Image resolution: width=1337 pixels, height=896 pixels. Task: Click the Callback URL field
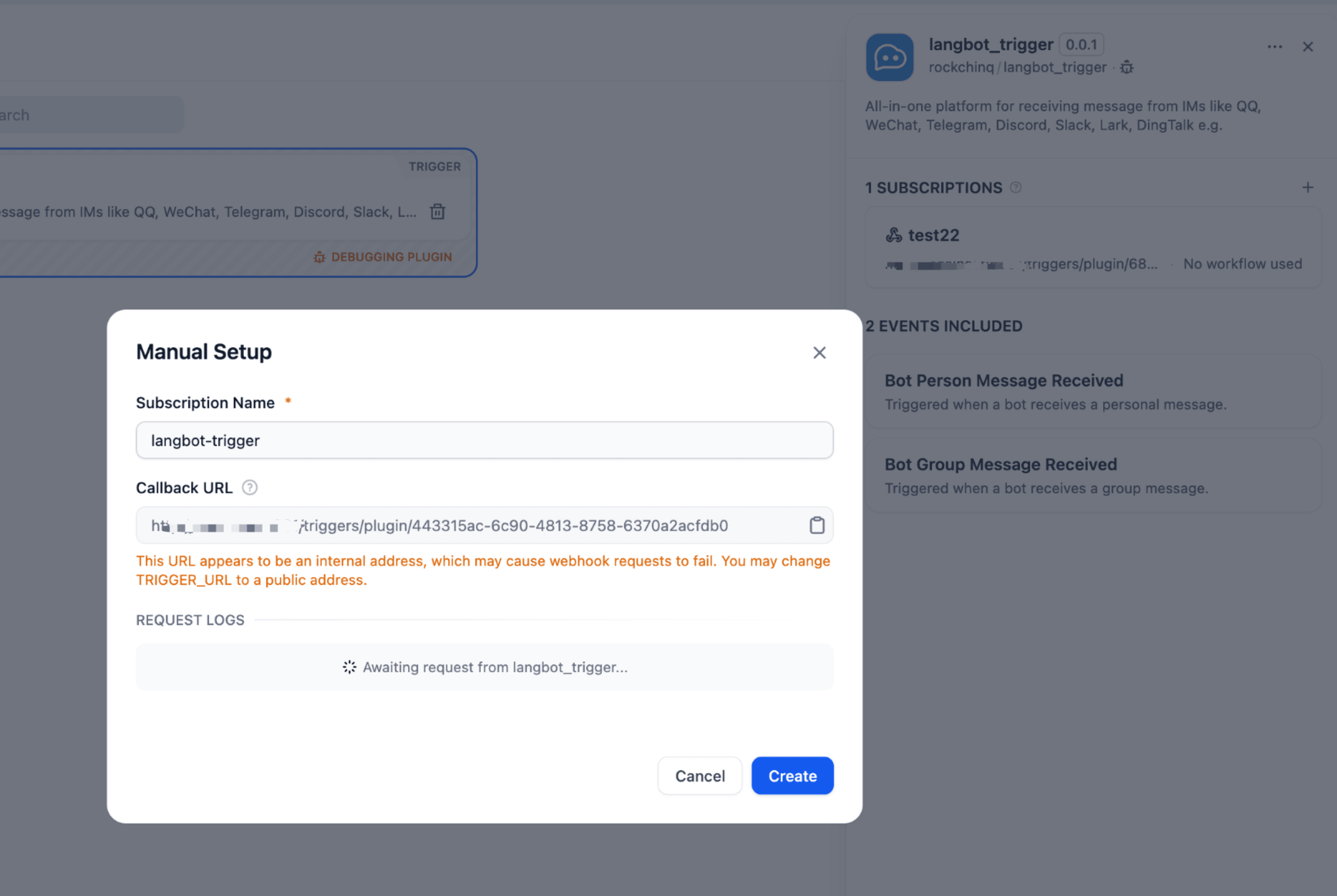tap(484, 525)
